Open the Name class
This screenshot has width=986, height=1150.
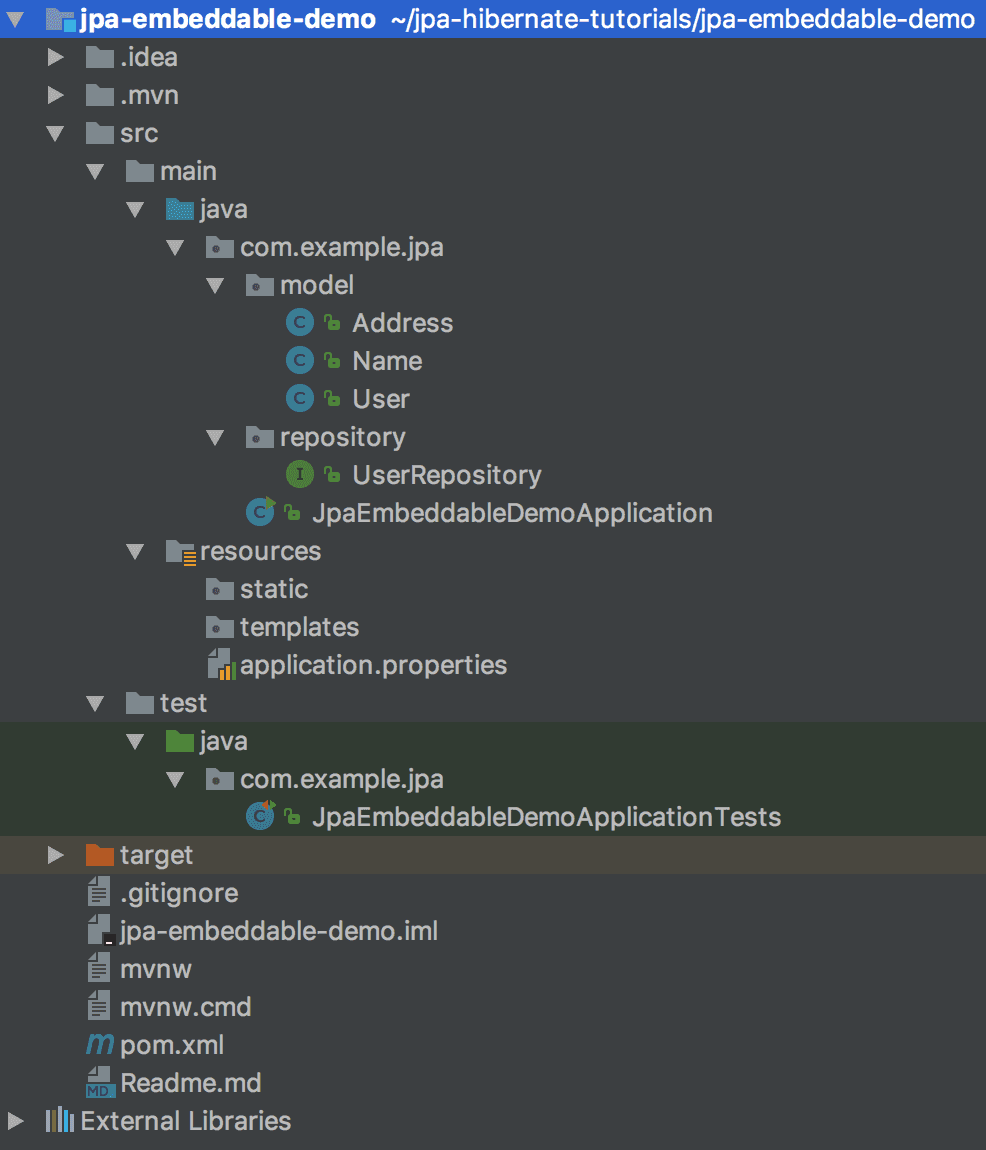387,360
